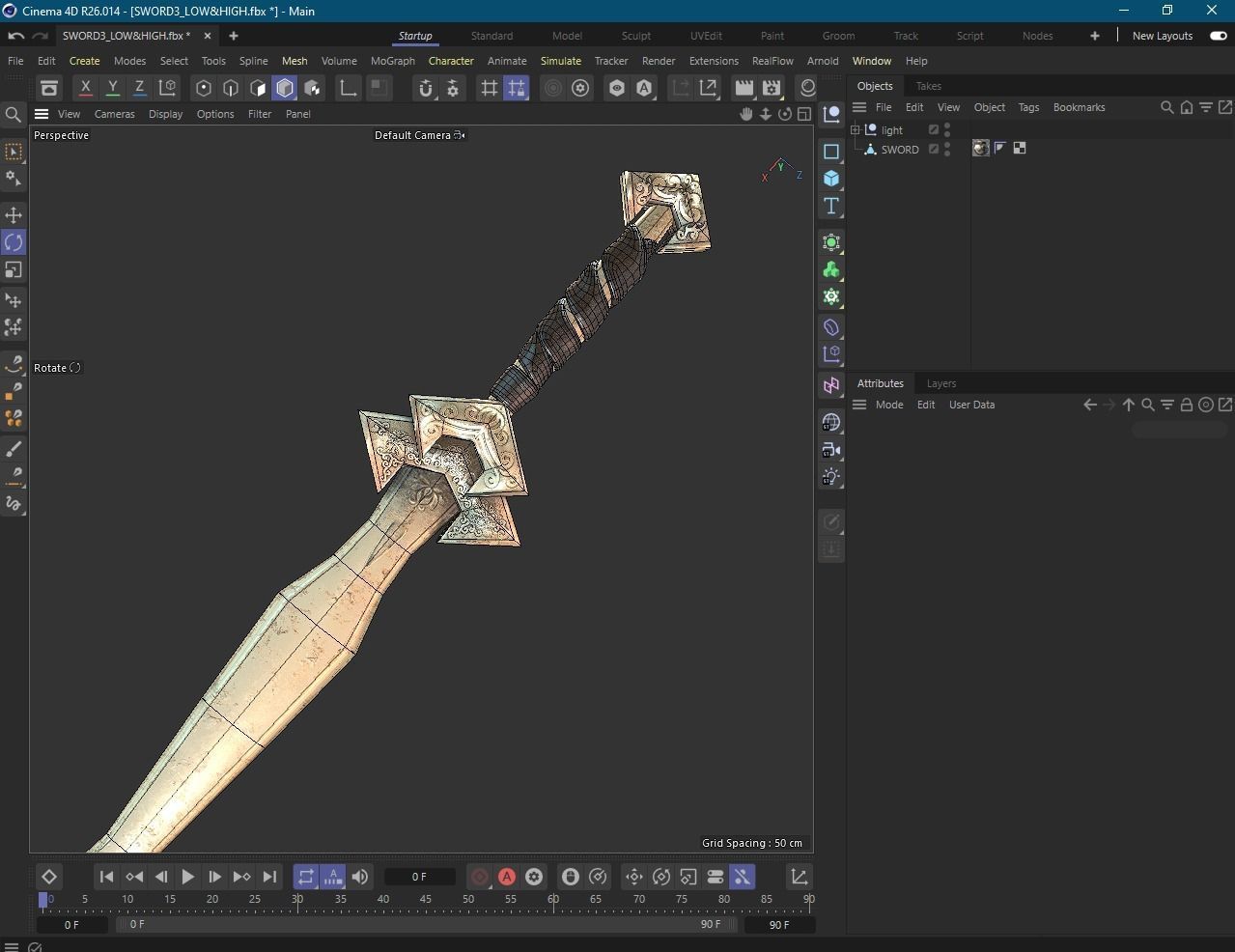This screenshot has width=1235, height=952.
Task: Click the project end 90 F field
Action: [x=778, y=925]
